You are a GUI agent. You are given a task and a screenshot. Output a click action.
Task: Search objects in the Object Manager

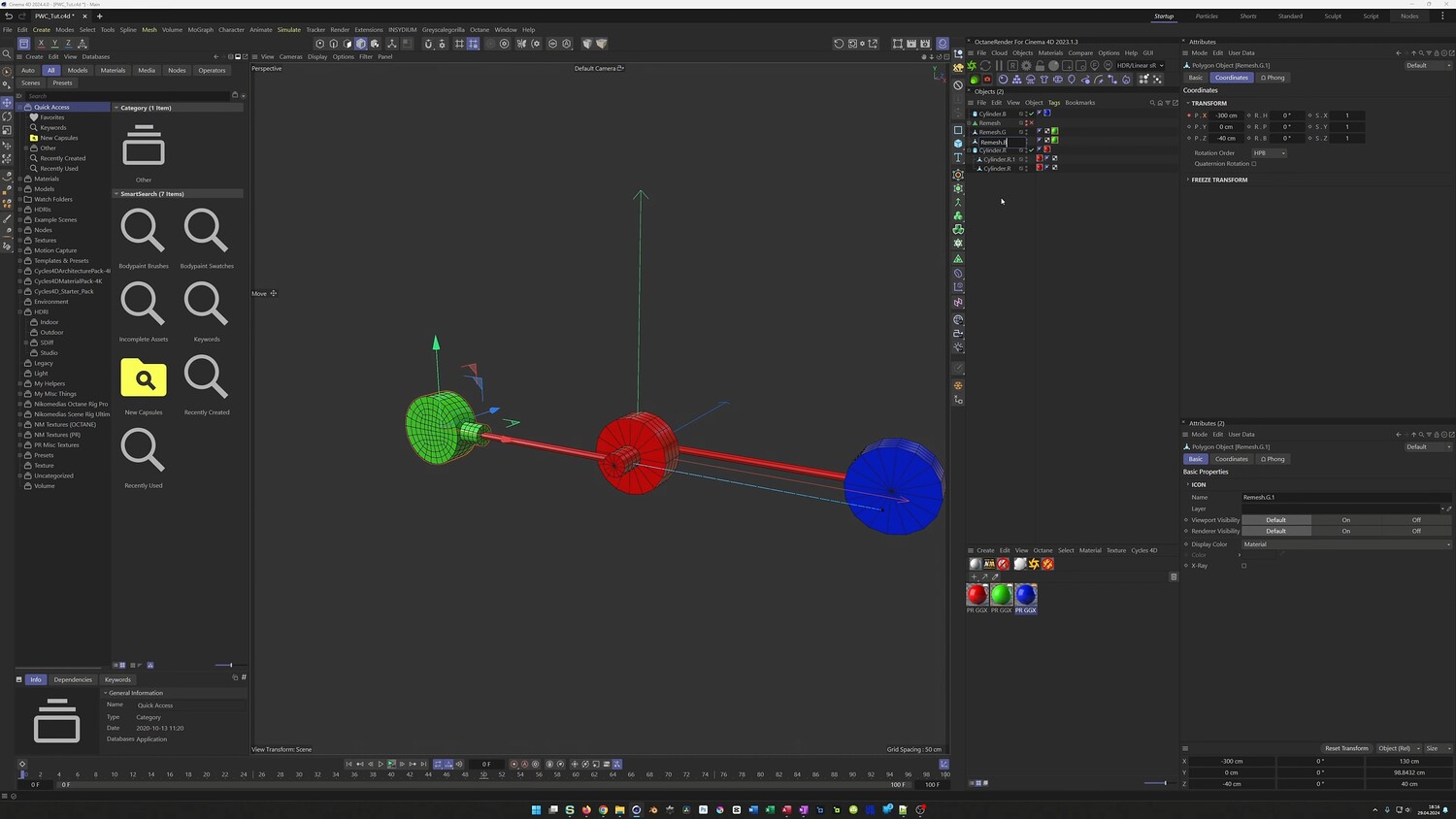(x=1152, y=103)
